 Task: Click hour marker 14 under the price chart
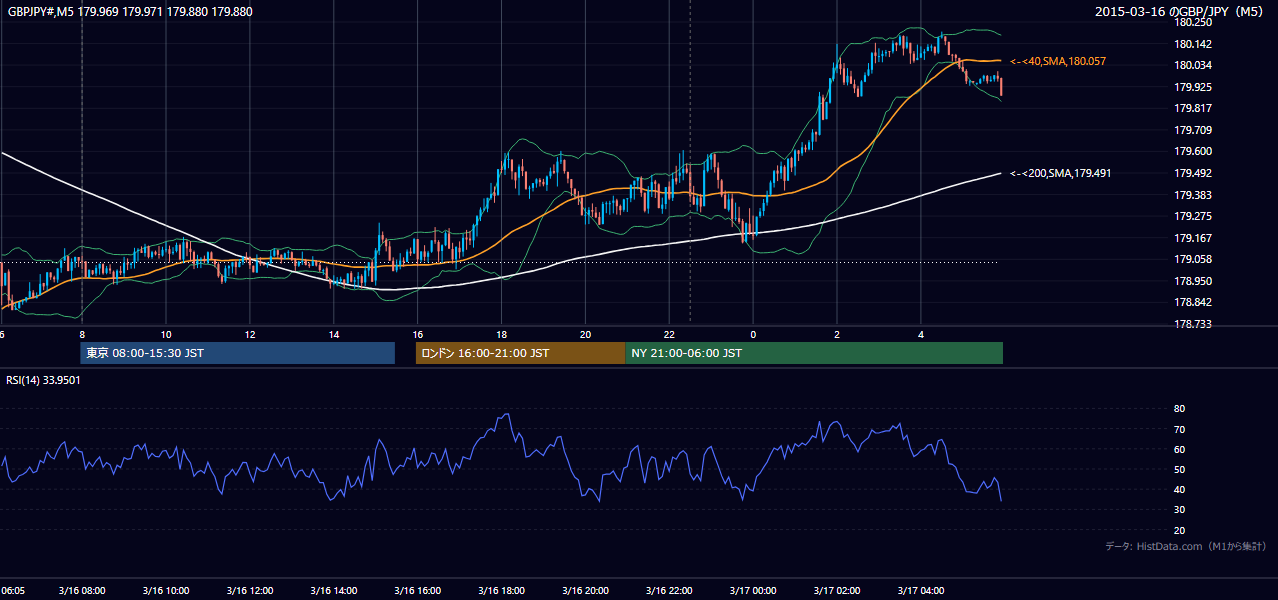coord(334,335)
